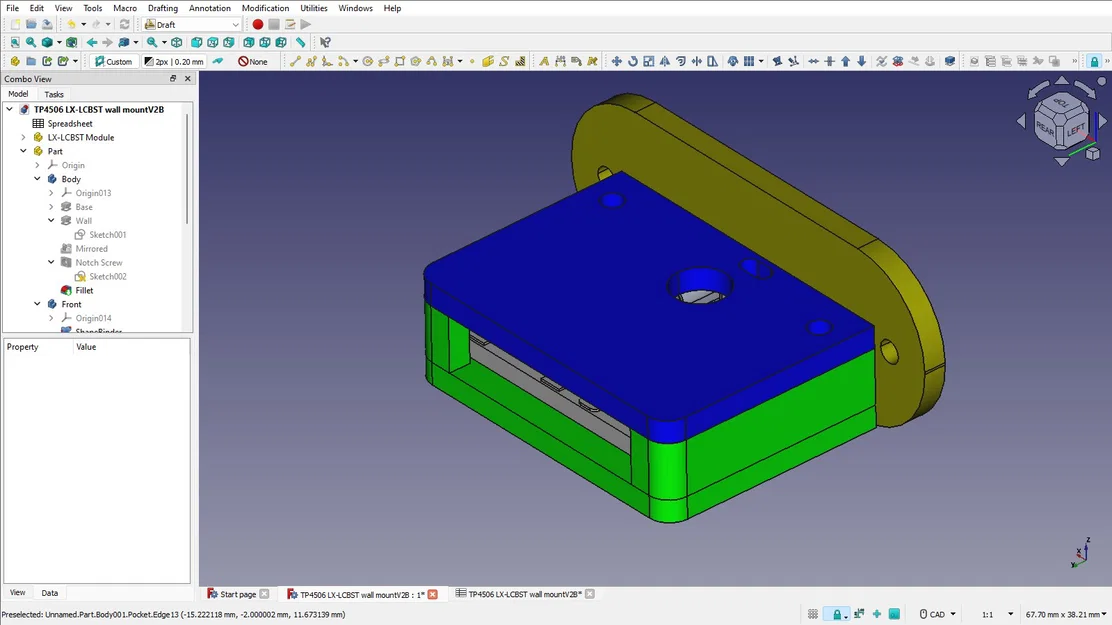Open the Modification menu
Viewport: 1112px width, 625px height.
coord(265,8)
